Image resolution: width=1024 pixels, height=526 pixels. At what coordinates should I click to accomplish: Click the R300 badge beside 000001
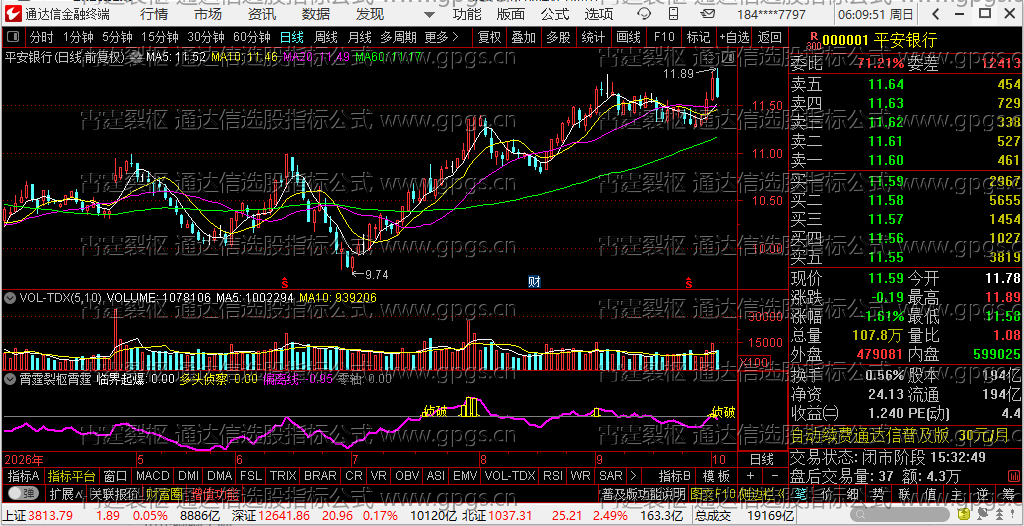pos(813,41)
